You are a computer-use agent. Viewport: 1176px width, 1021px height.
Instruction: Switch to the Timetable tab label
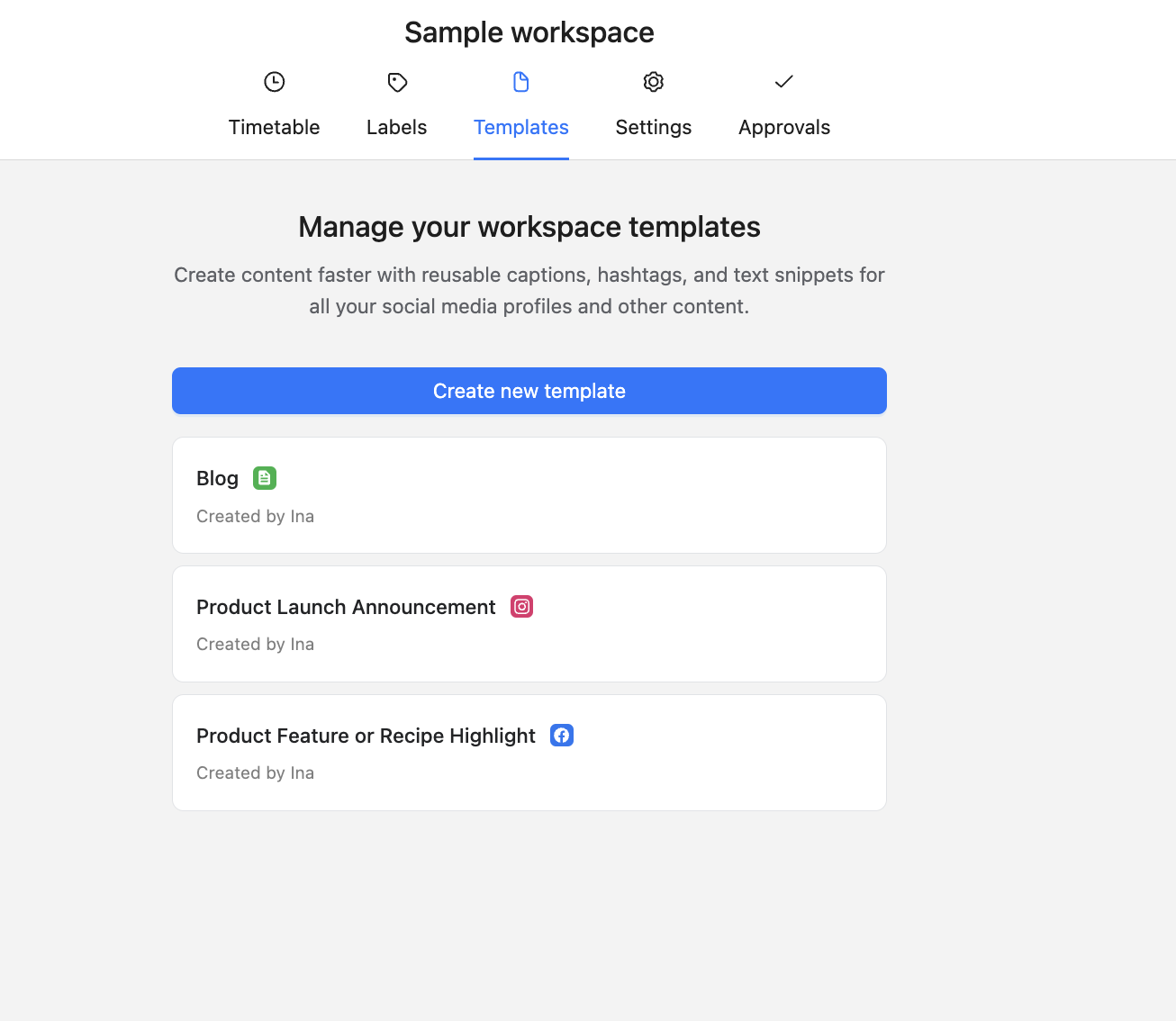tap(275, 127)
